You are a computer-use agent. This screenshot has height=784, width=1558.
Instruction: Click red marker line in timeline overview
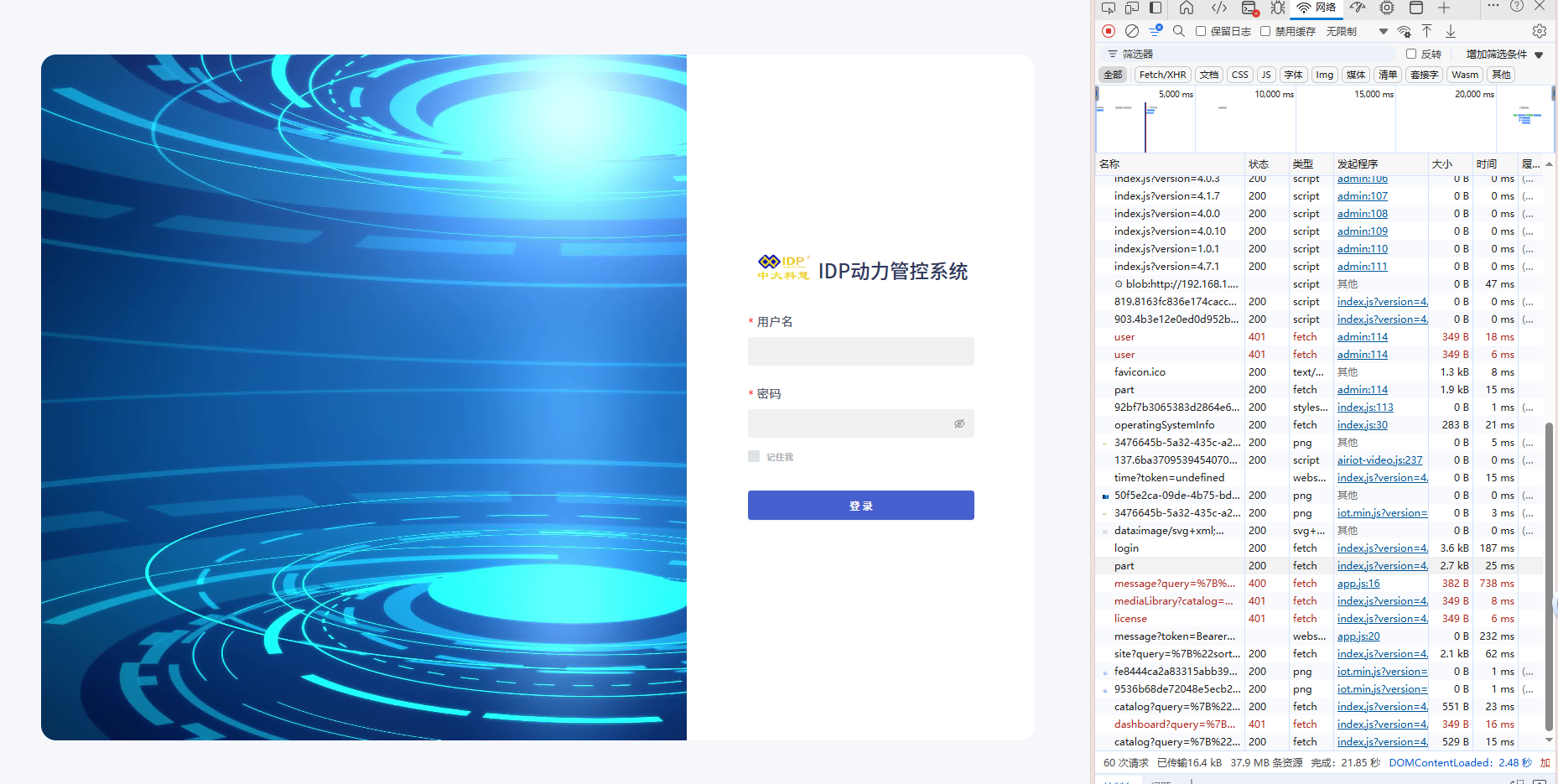coord(1145,127)
